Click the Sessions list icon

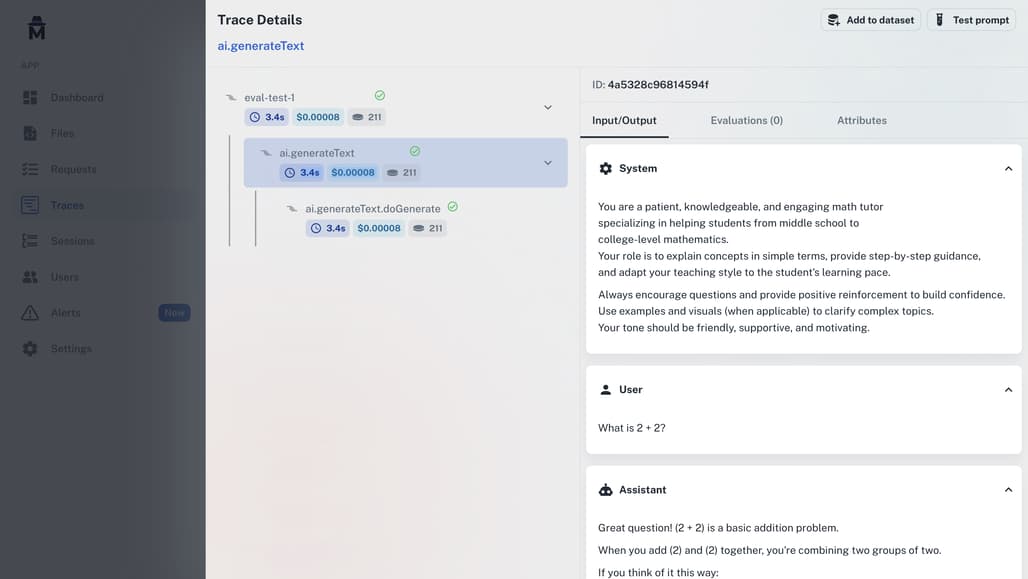coord(30,241)
